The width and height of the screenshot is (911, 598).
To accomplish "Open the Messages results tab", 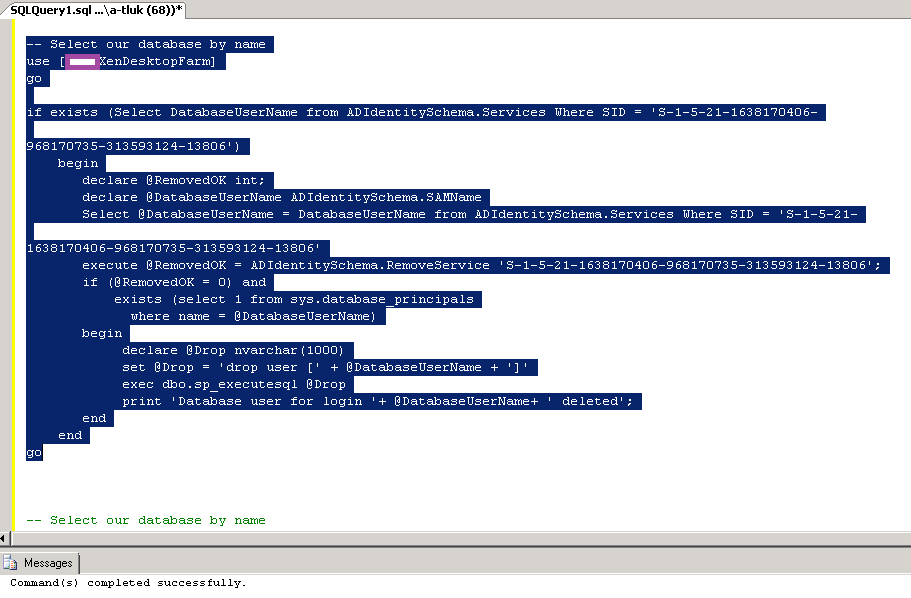I will pos(41,563).
